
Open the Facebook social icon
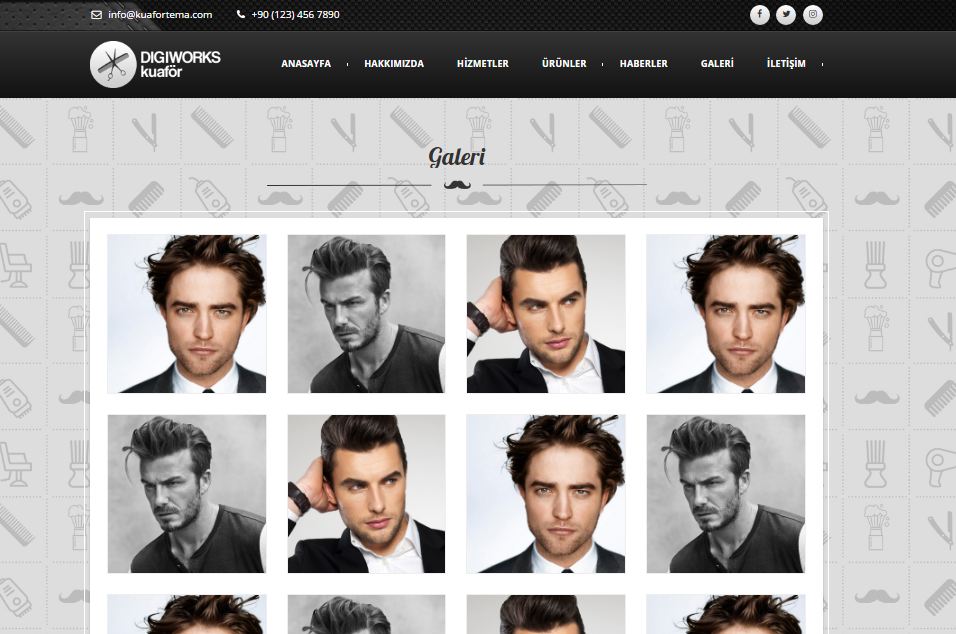coord(760,15)
